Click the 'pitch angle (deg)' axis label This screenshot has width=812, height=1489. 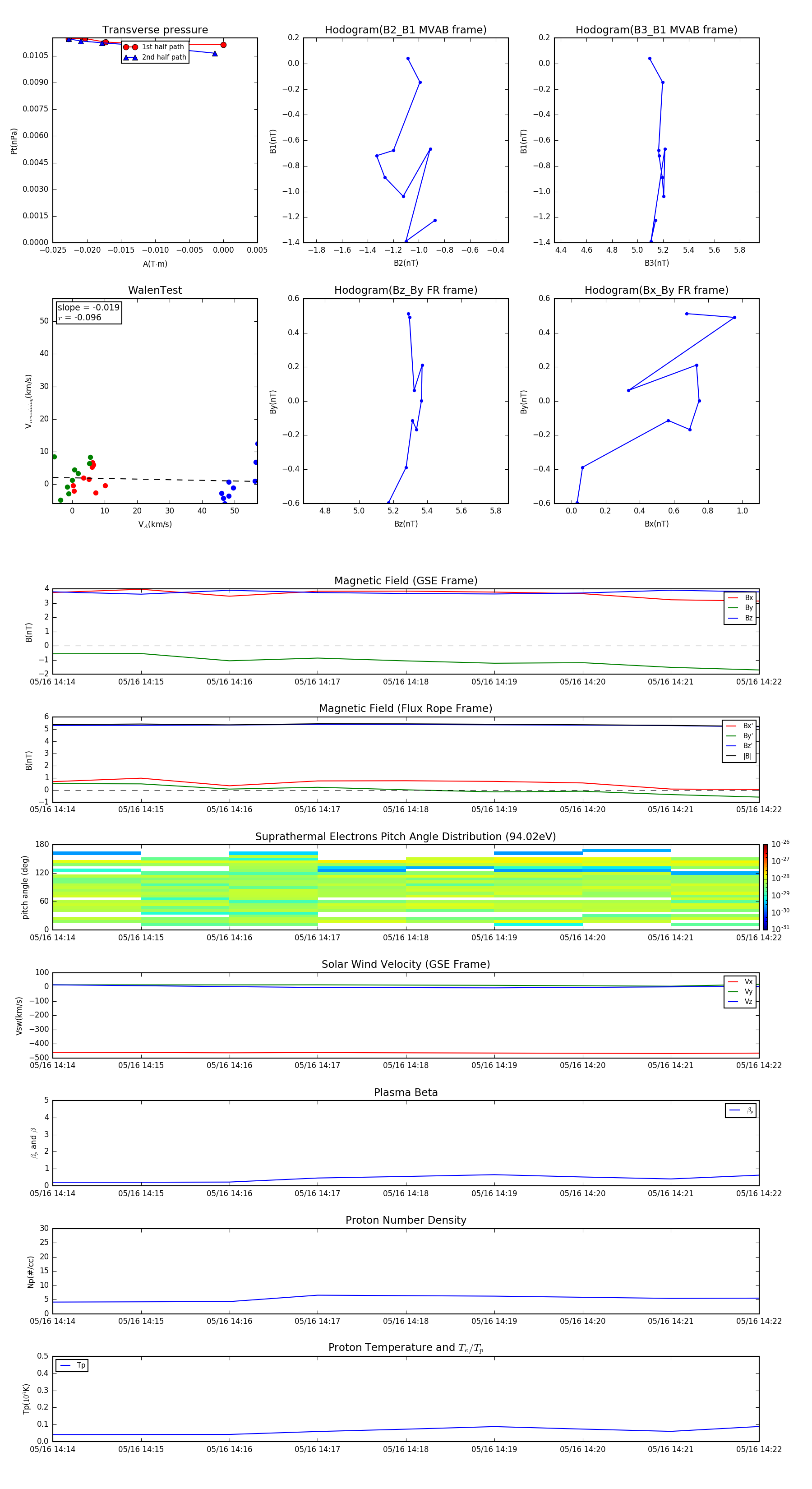pos(25,887)
